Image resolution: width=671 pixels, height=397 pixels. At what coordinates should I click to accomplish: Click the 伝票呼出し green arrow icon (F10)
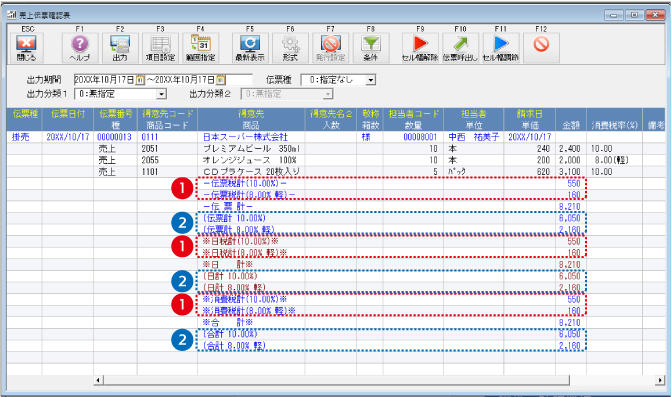(460, 48)
